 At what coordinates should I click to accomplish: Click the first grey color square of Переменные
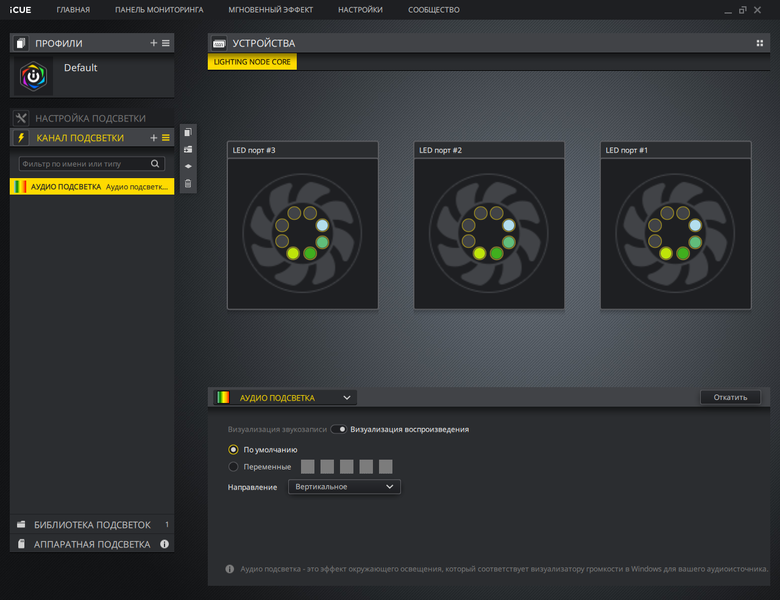tap(308, 467)
